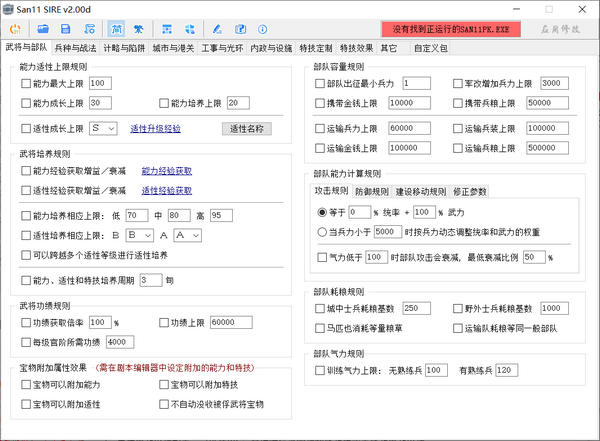Click the shield windows icon

pos(190,29)
